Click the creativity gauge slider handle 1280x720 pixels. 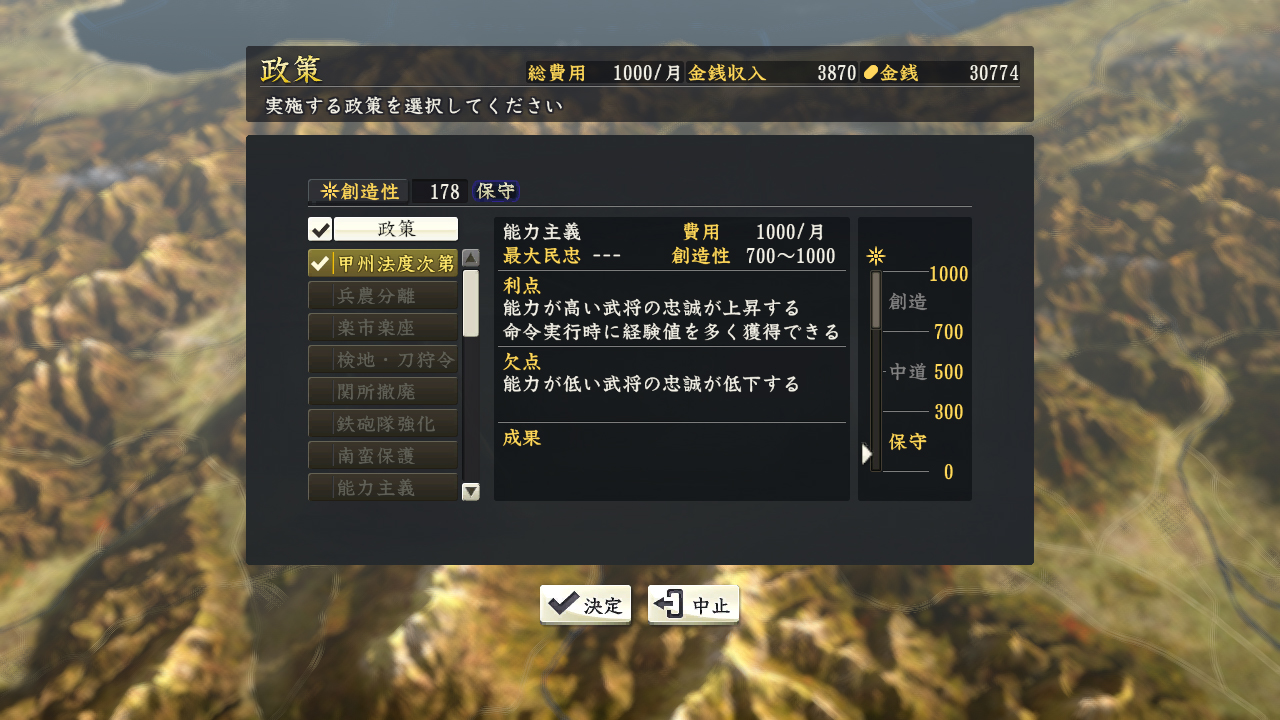[x=876, y=300]
